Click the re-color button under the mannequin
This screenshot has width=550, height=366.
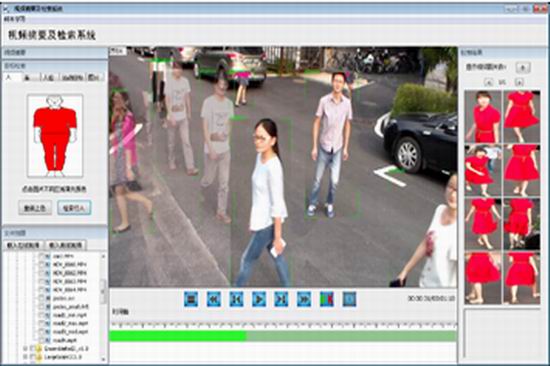pos(35,208)
